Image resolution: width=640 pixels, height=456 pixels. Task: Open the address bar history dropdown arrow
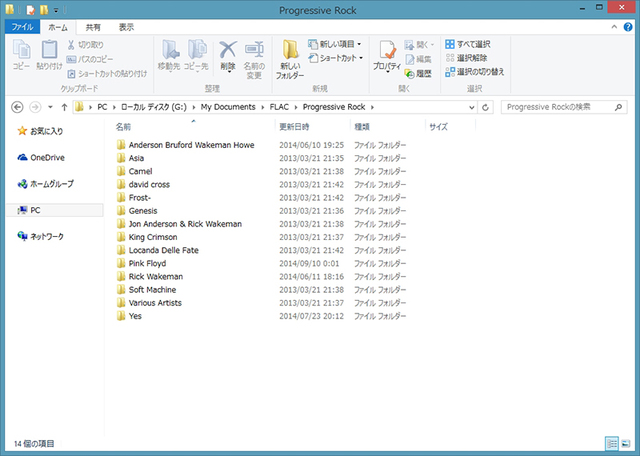[x=470, y=106]
